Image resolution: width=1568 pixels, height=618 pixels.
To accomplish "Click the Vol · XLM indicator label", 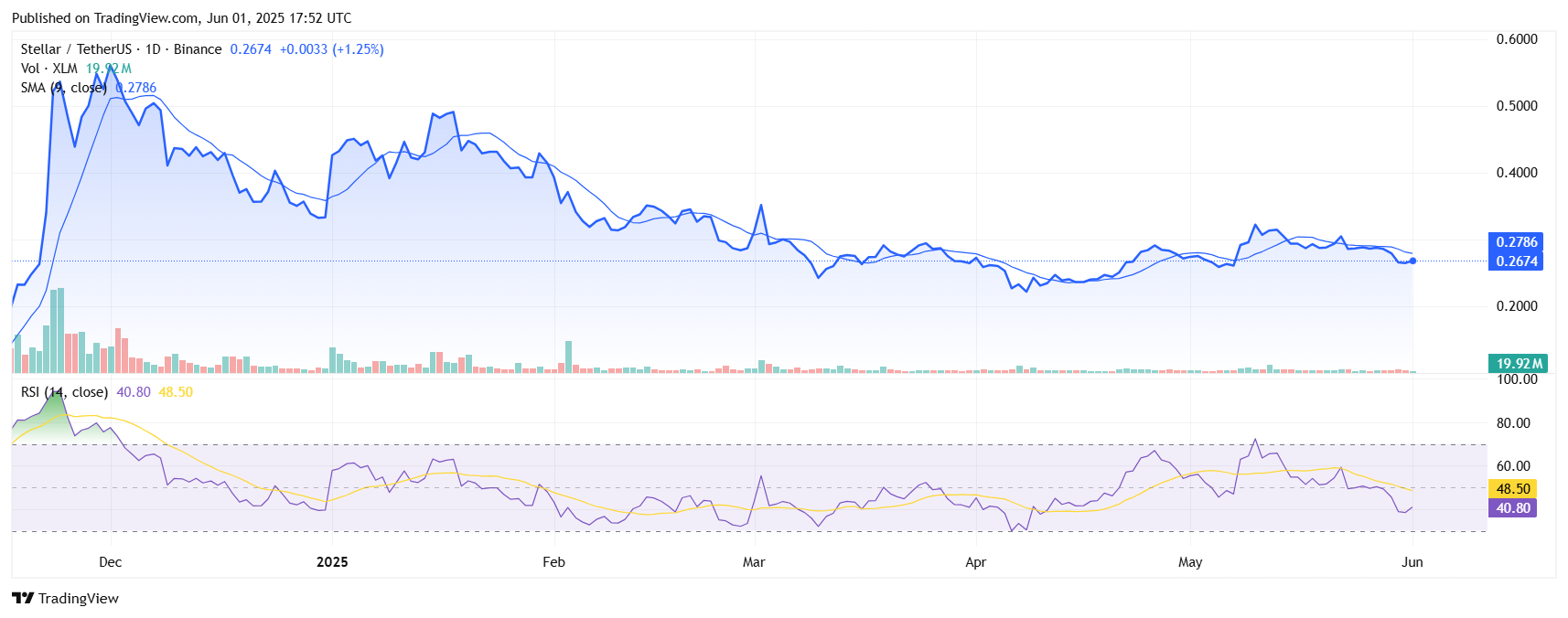I will click(48, 69).
